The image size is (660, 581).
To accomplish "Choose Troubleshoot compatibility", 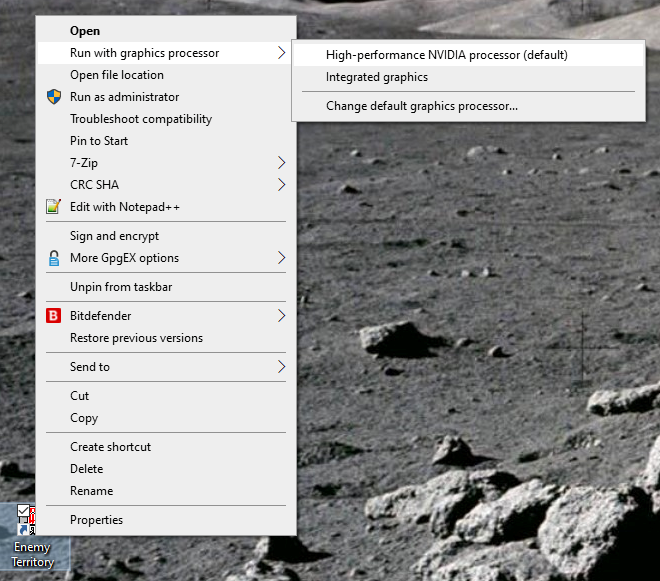I will 166,119.
